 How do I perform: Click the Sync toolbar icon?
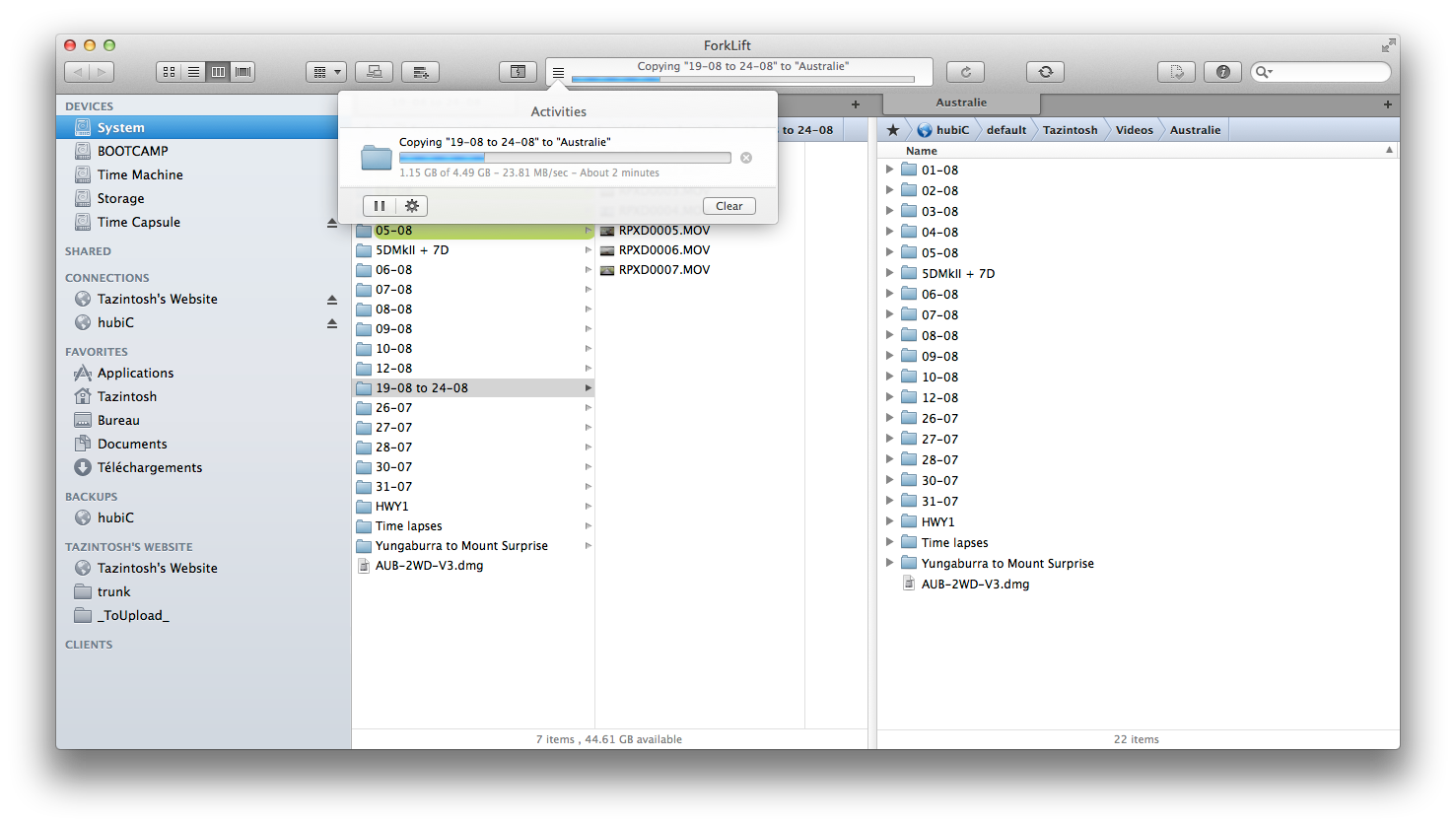coord(1045,72)
